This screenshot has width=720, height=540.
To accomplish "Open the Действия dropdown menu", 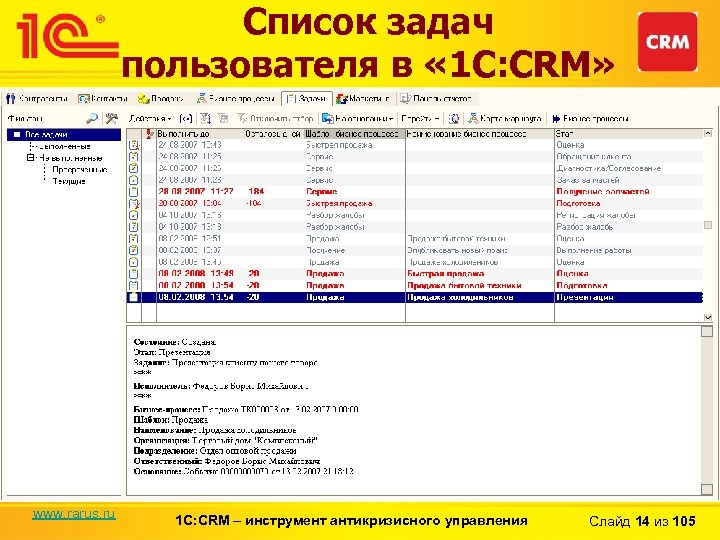I will point(150,118).
